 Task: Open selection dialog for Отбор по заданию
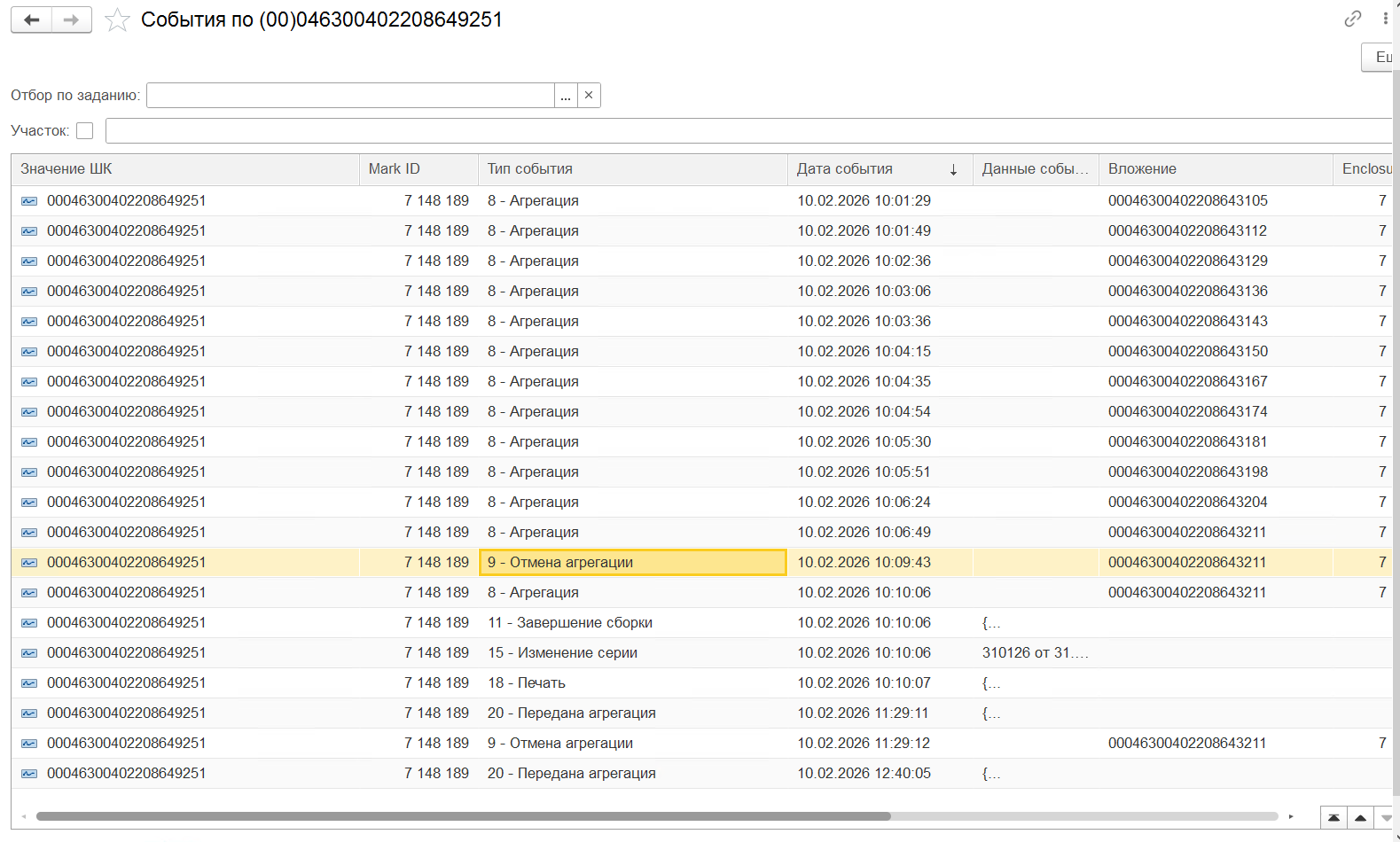tap(566, 95)
